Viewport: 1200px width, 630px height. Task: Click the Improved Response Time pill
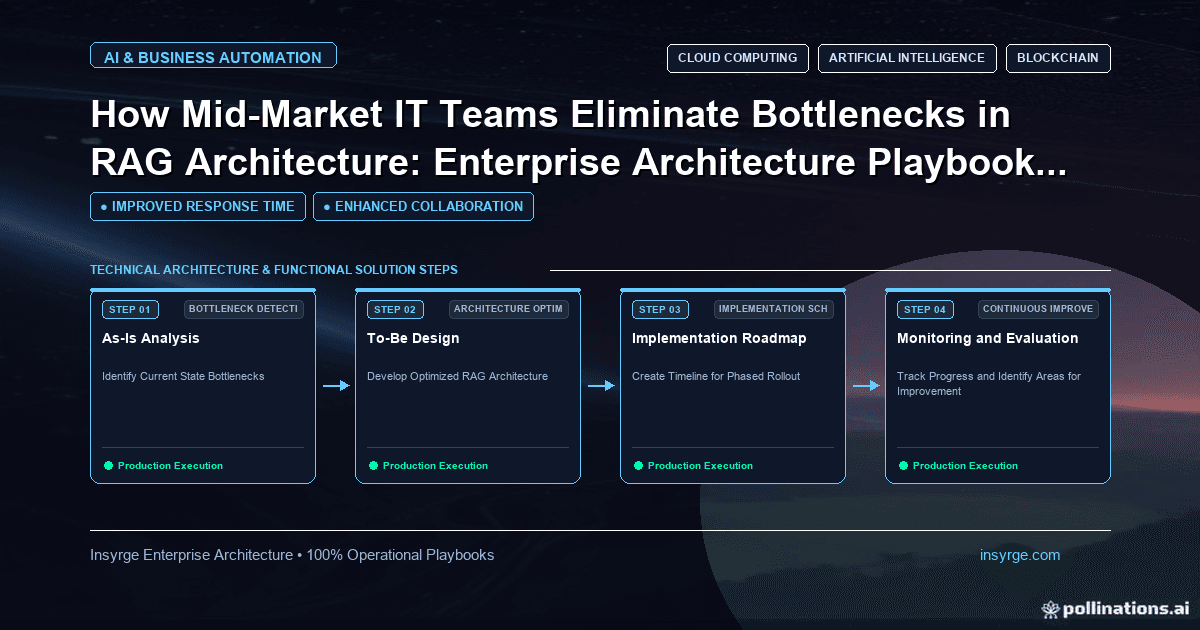click(198, 206)
